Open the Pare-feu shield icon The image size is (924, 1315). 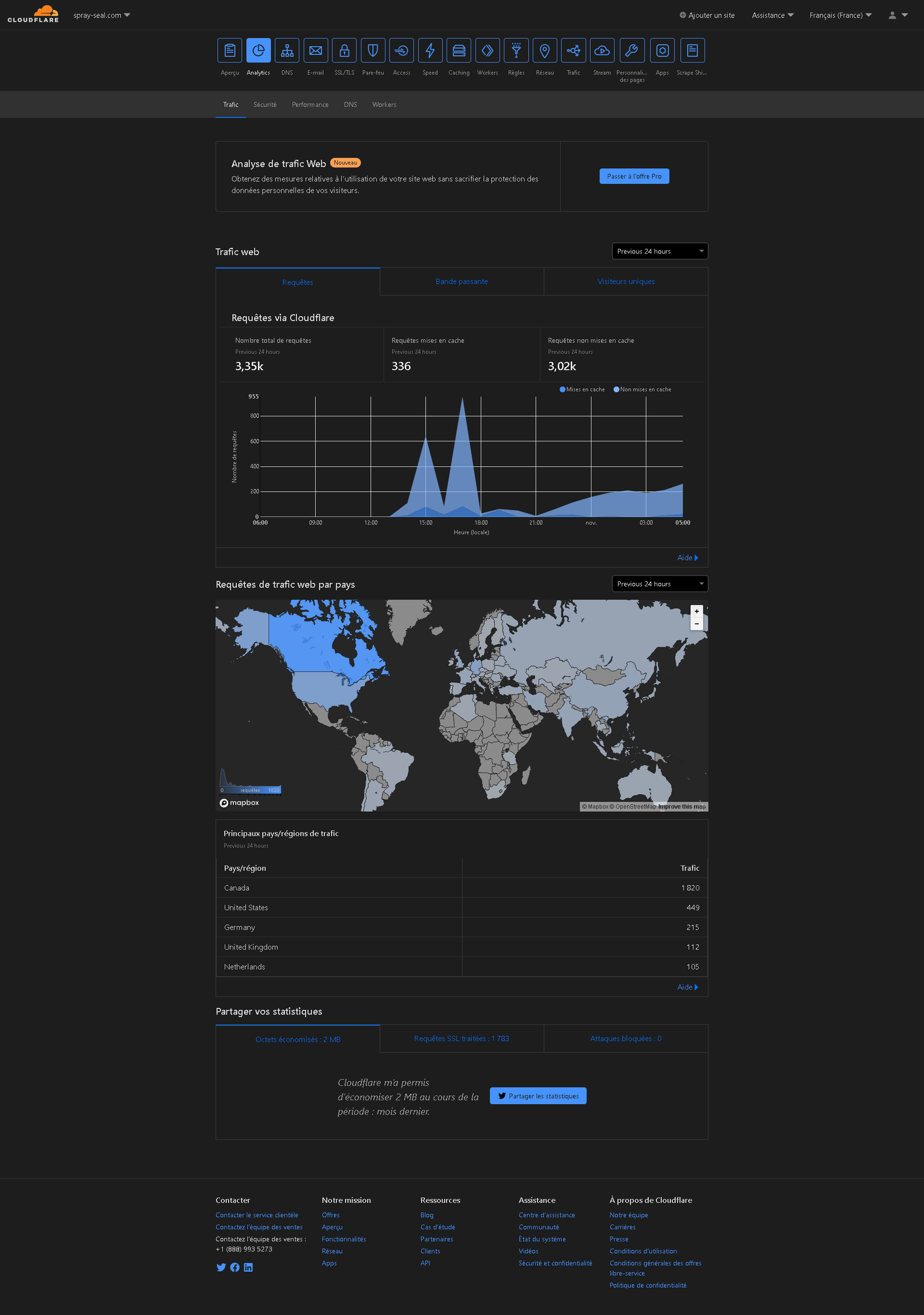coord(373,51)
